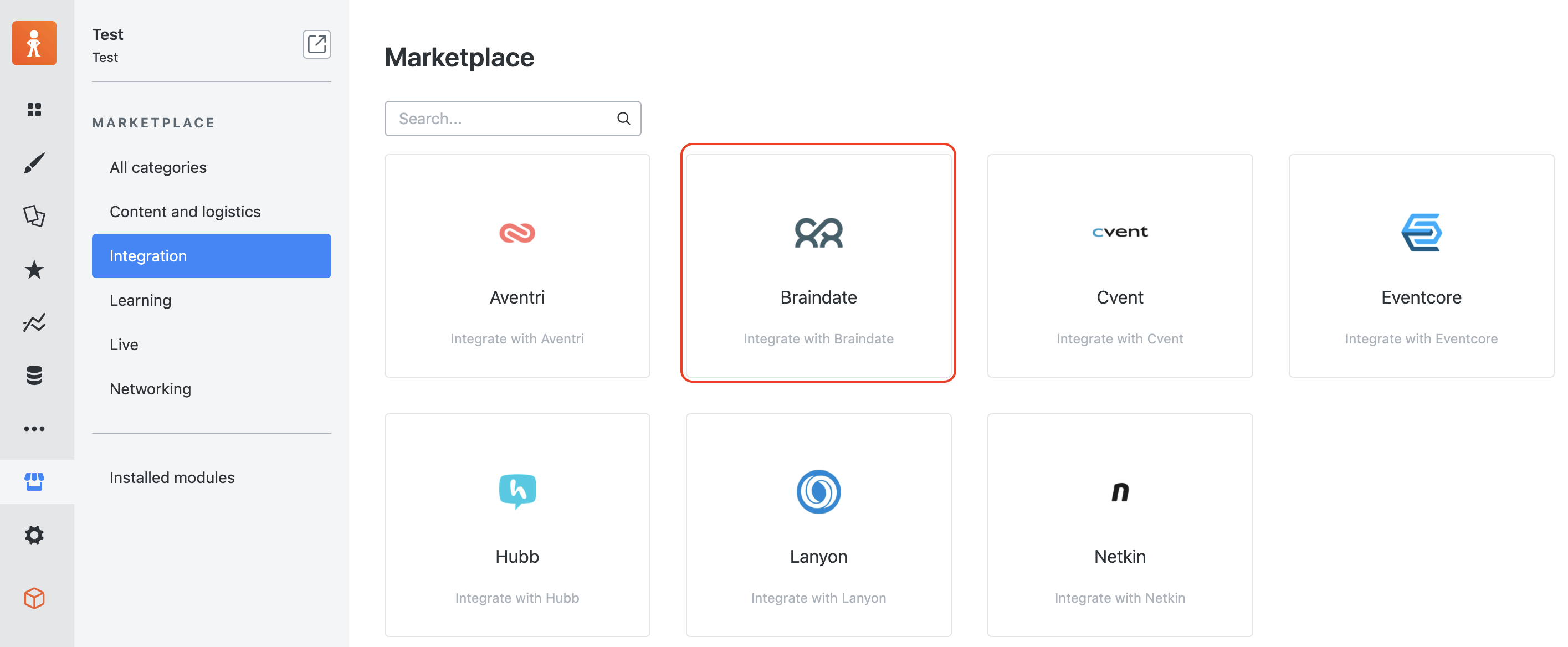Select the Live category
Image resolution: width=1568 pixels, height=647 pixels.
(x=124, y=344)
